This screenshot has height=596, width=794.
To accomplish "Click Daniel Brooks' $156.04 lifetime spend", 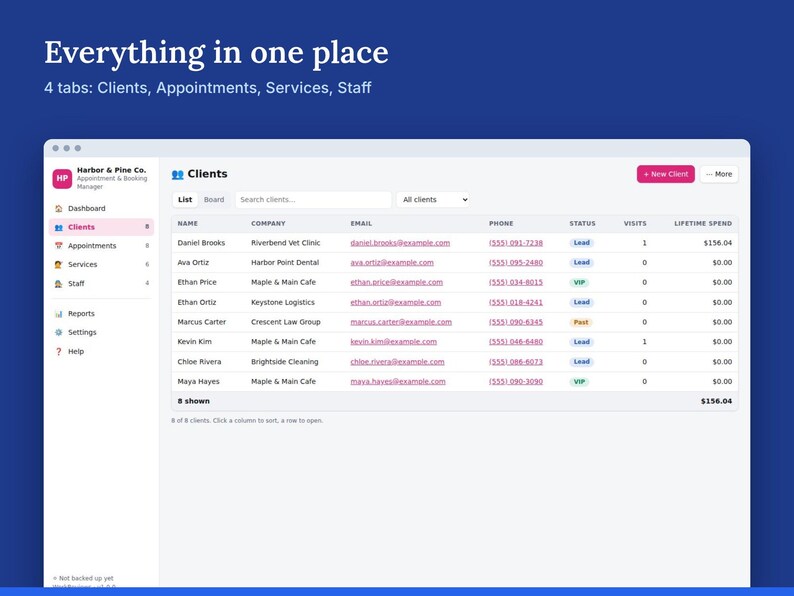I will pyautogui.click(x=718, y=243).
